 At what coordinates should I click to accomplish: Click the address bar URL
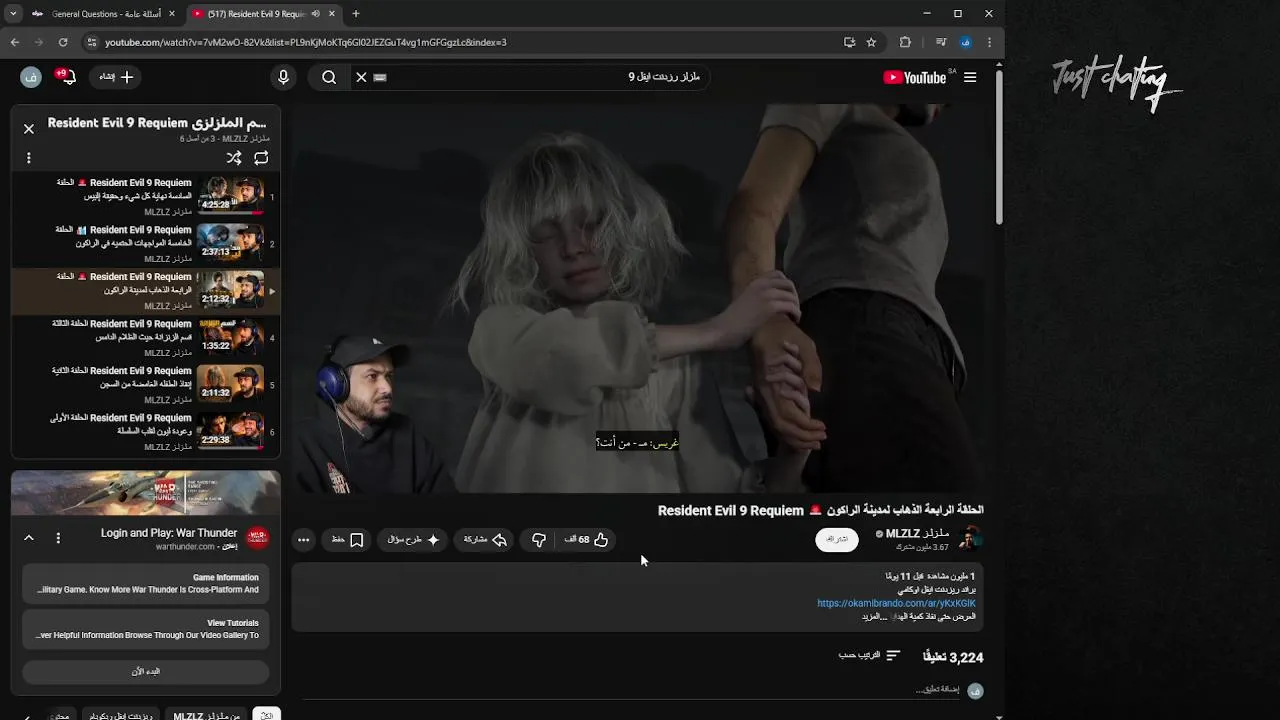point(305,42)
